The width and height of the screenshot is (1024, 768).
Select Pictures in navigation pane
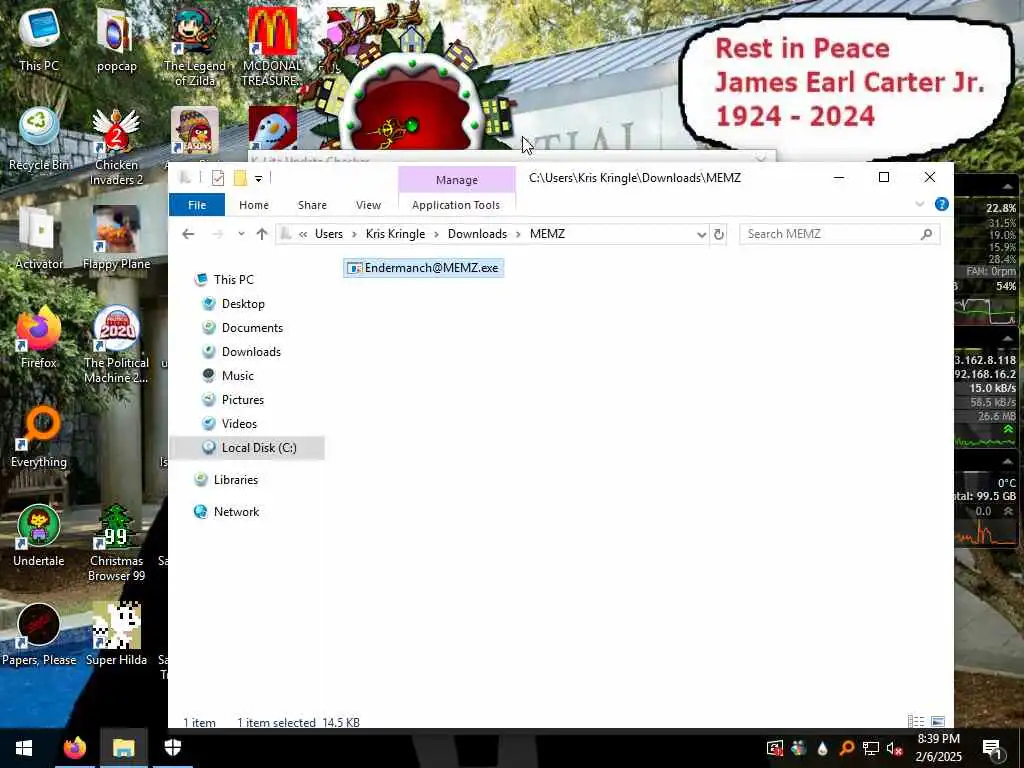242,400
